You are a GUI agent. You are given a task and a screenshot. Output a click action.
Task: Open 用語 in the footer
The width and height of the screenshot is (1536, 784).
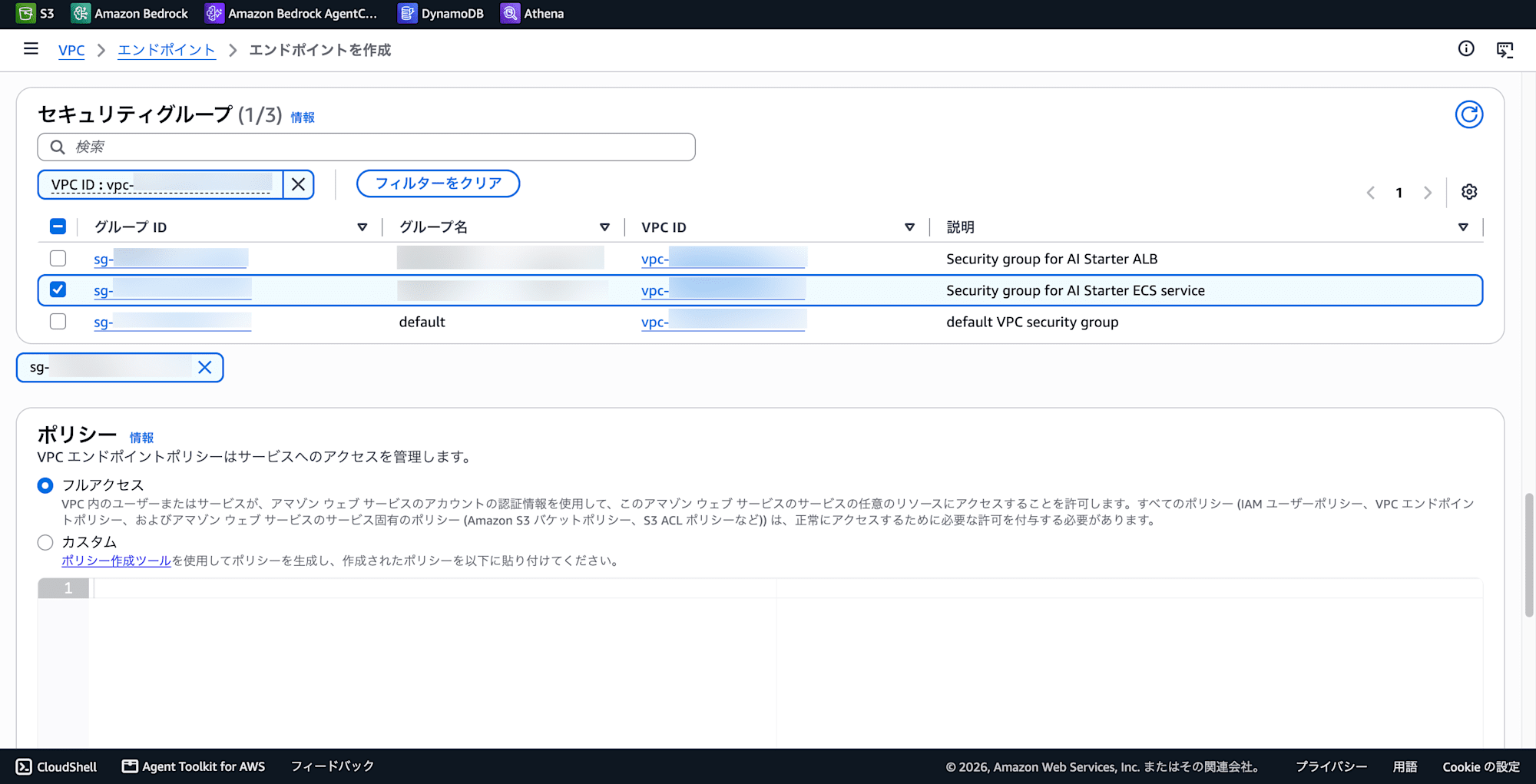point(1405,766)
